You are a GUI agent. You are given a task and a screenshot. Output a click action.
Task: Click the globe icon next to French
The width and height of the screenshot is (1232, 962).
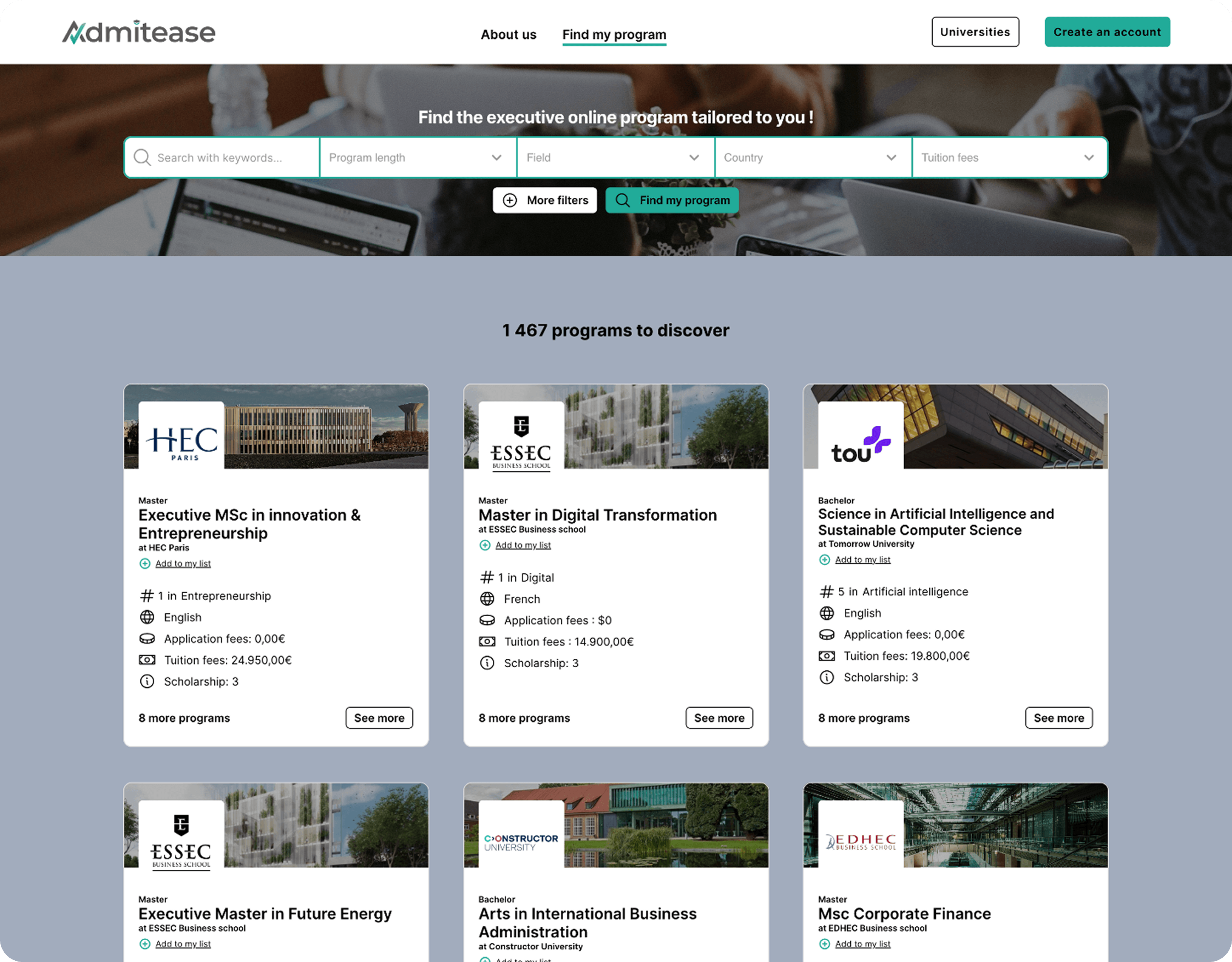coord(487,599)
